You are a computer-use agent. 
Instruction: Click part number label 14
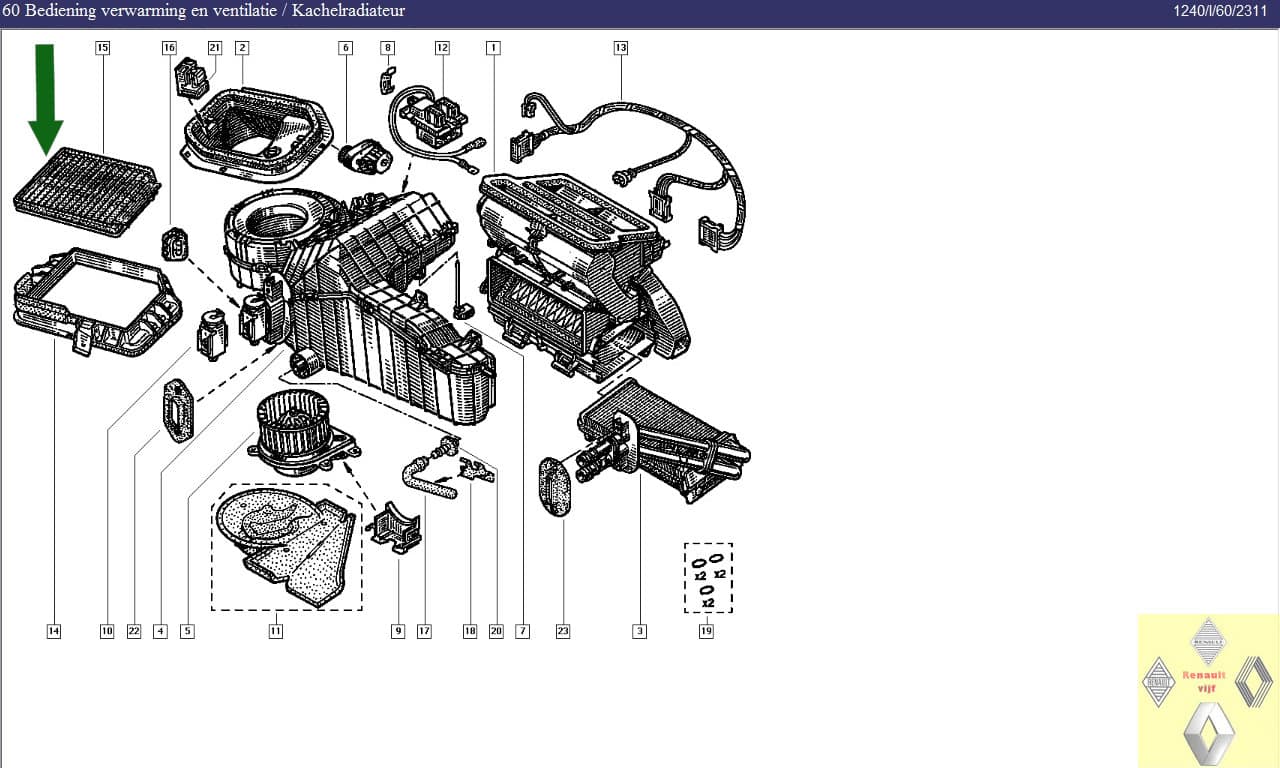point(53,631)
